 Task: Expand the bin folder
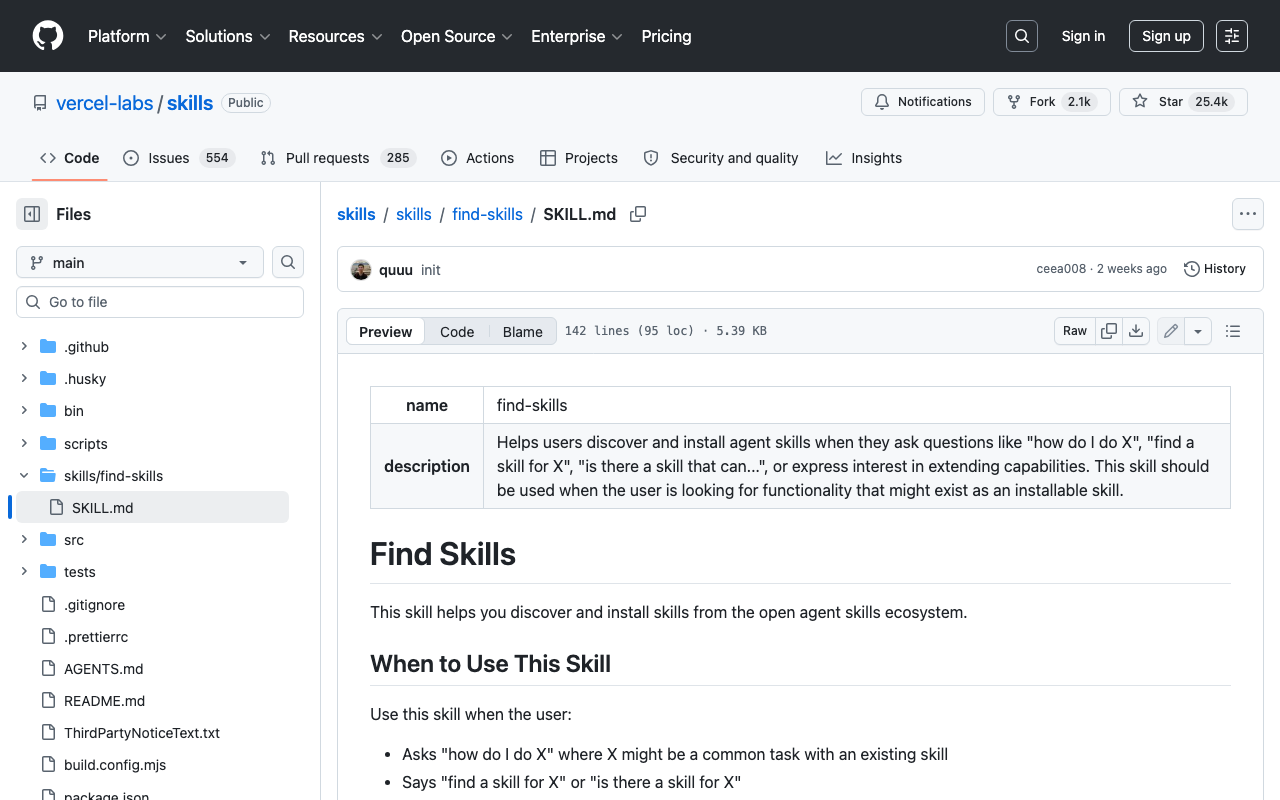(x=24, y=411)
